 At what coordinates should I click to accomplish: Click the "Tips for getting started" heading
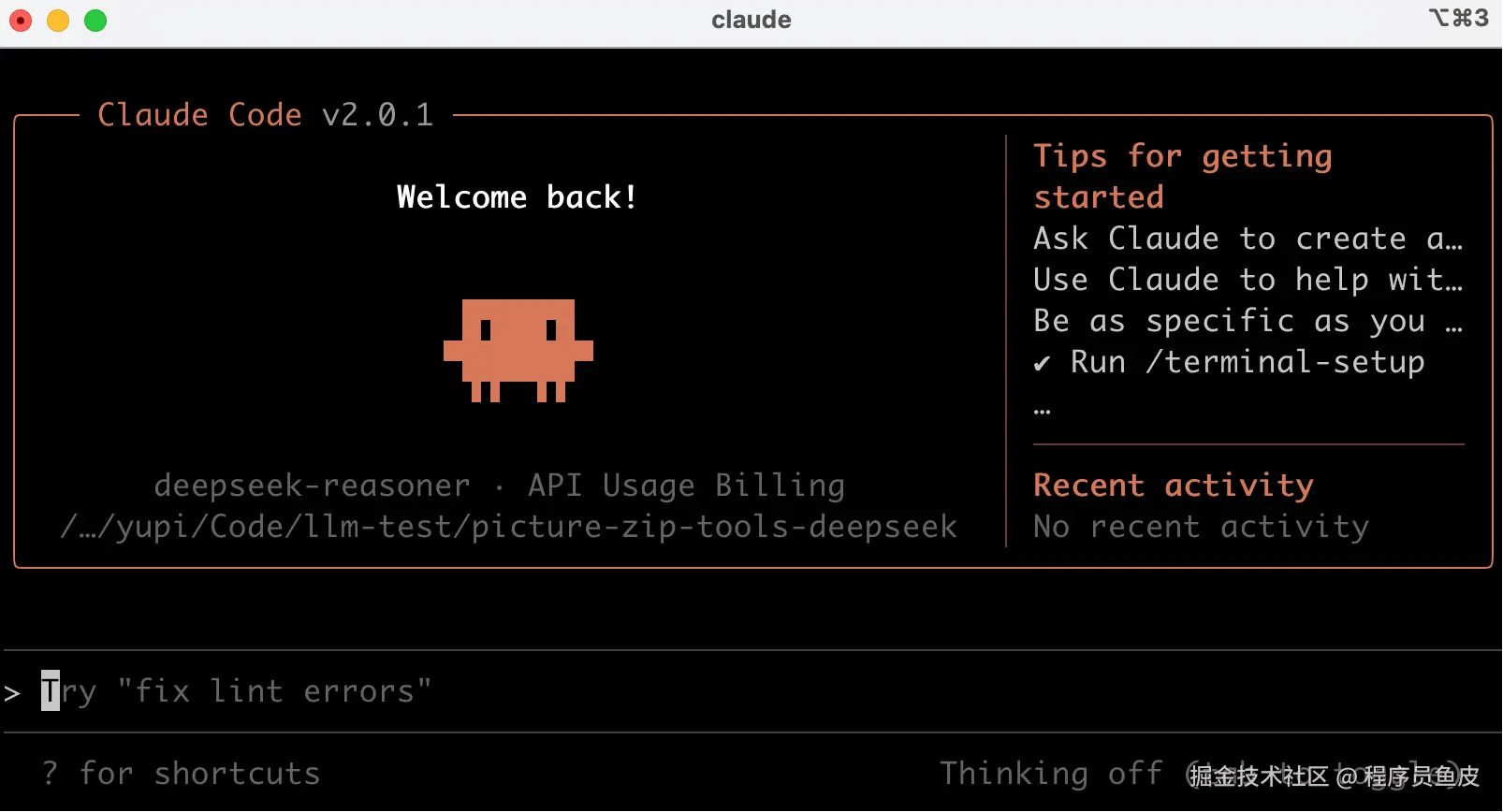[1183, 177]
